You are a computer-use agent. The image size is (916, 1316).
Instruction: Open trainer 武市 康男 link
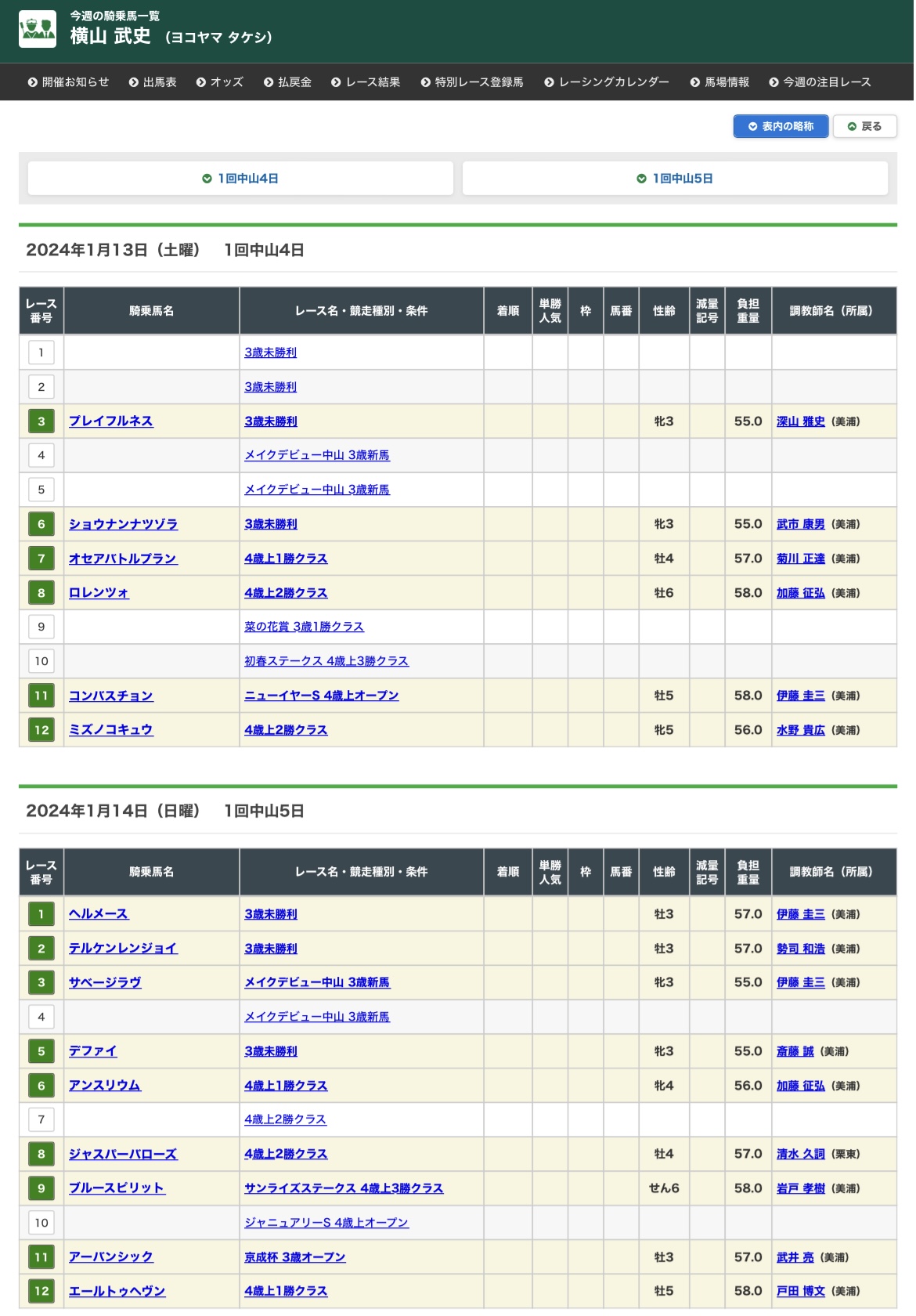point(801,524)
